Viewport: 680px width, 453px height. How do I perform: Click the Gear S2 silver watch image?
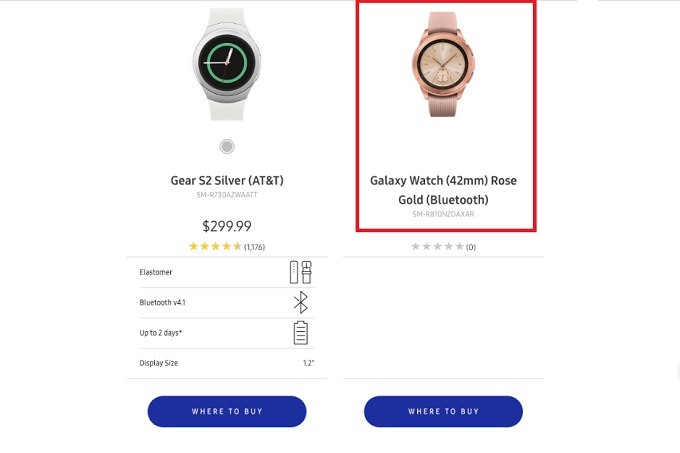point(227,64)
